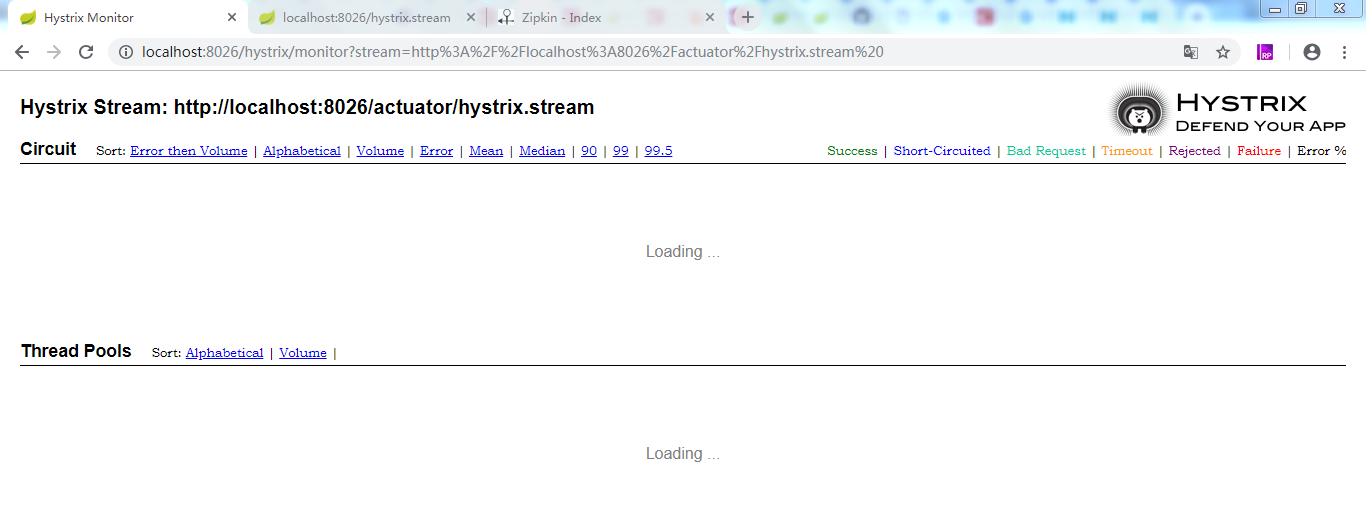Close the Zipkin - Index tab
1366x532 pixels.
[x=710, y=17]
